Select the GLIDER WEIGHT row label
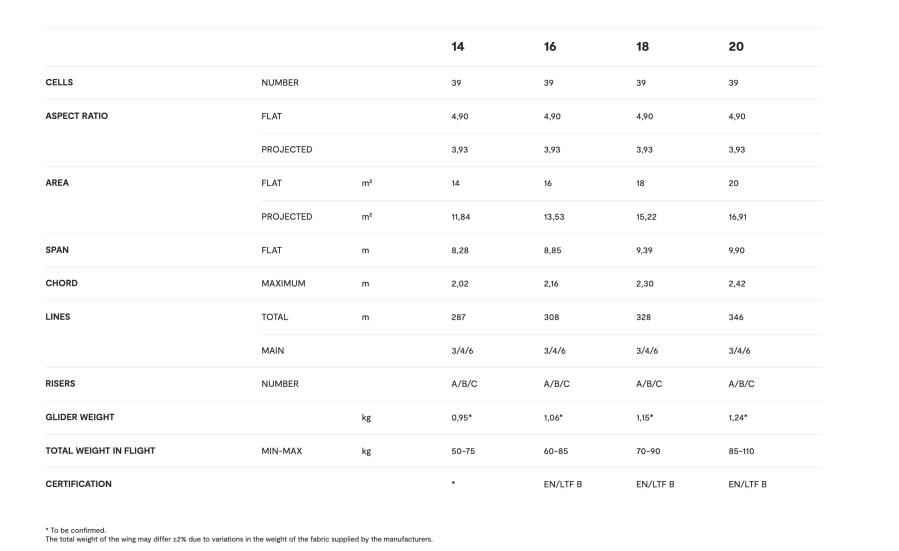 pos(80,417)
